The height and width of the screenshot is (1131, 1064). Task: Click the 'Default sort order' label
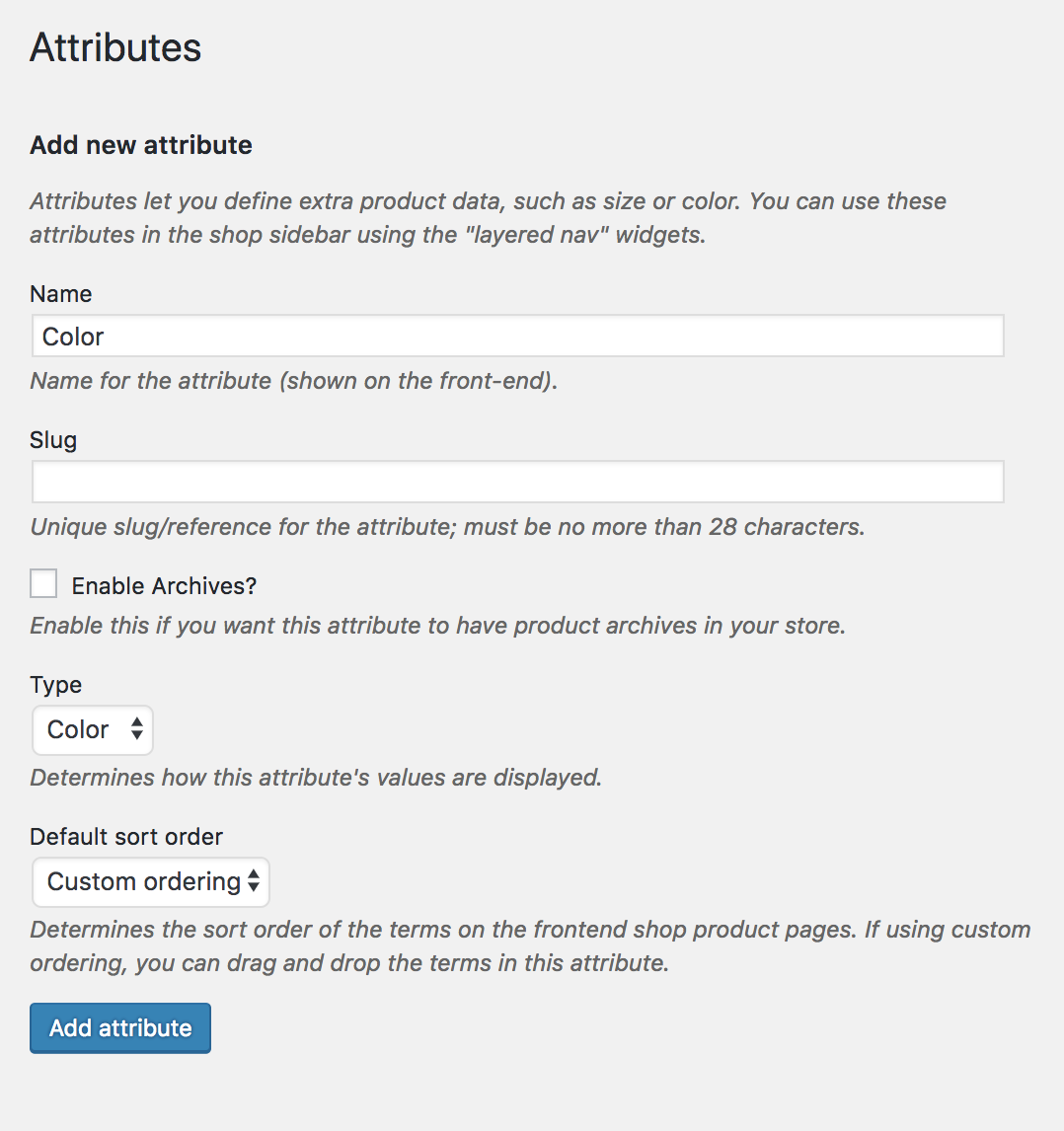pyautogui.click(x=126, y=837)
